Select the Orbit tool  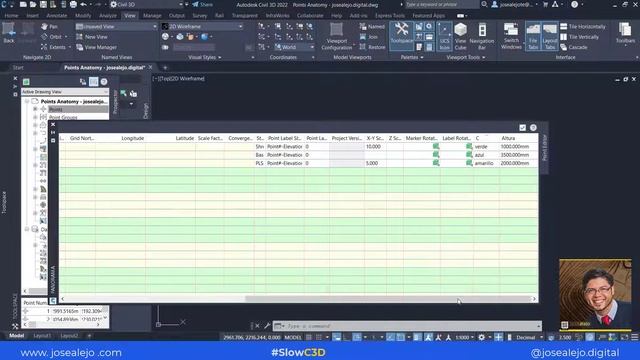(53, 37)
